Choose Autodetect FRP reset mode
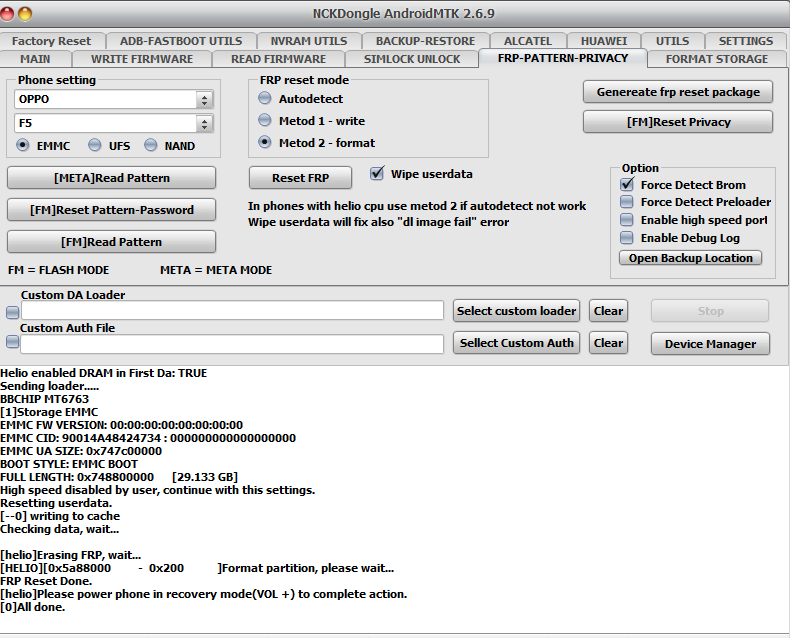790x638 pixels. tap(265, 98)
